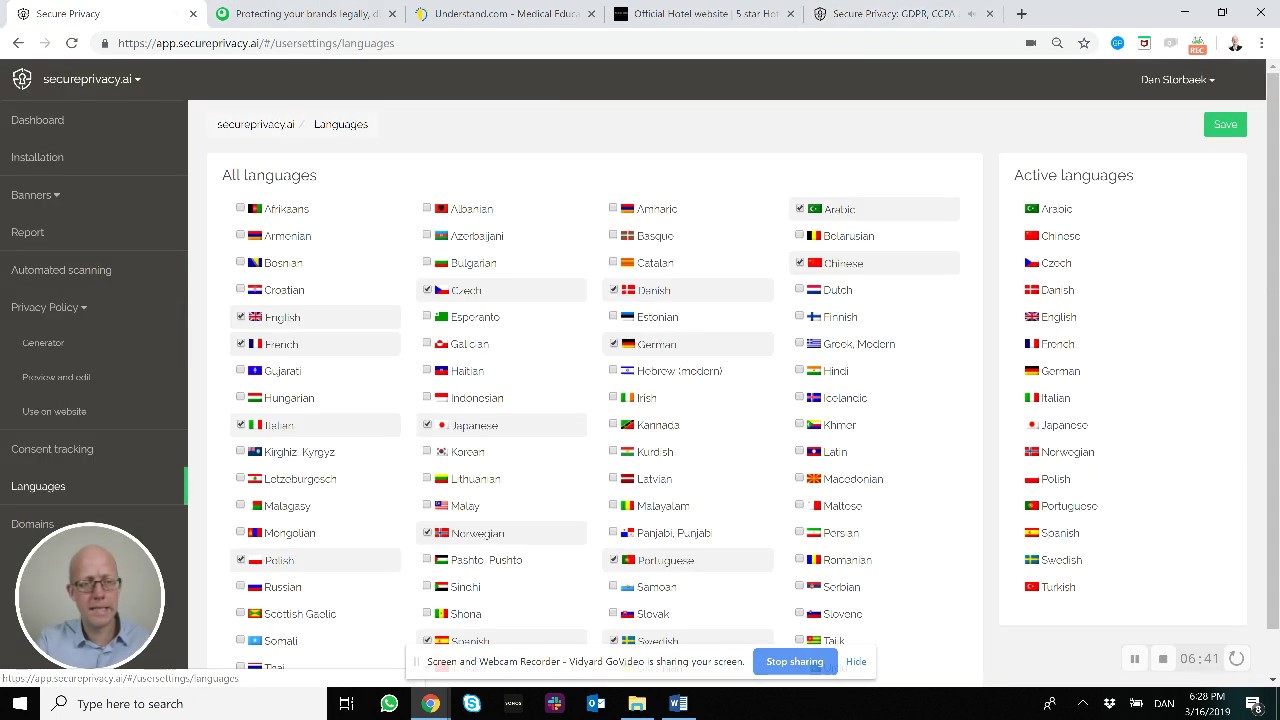Uncheck the Arabic language checkbox
The width and height of the screenshot is (1280, 720).
point(800,208)
